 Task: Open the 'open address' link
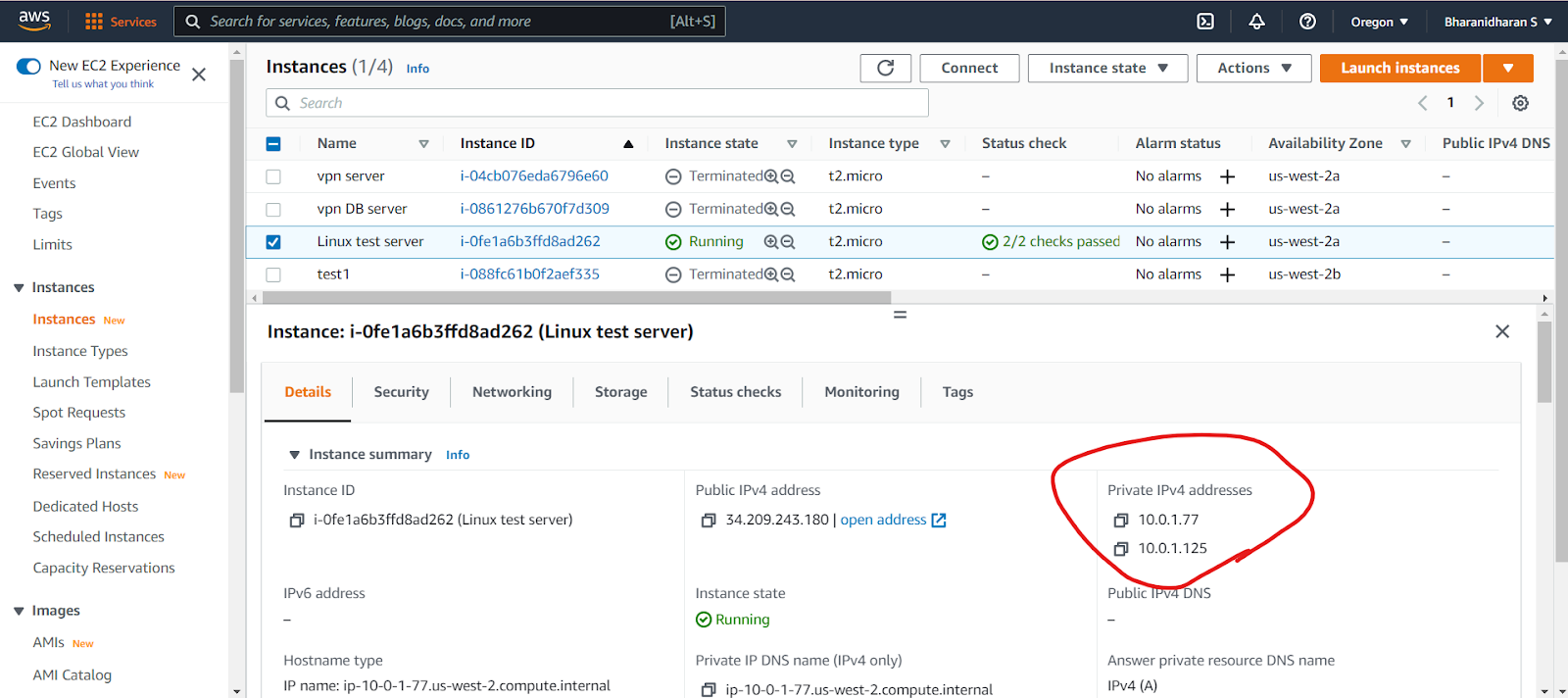(893, 521)
